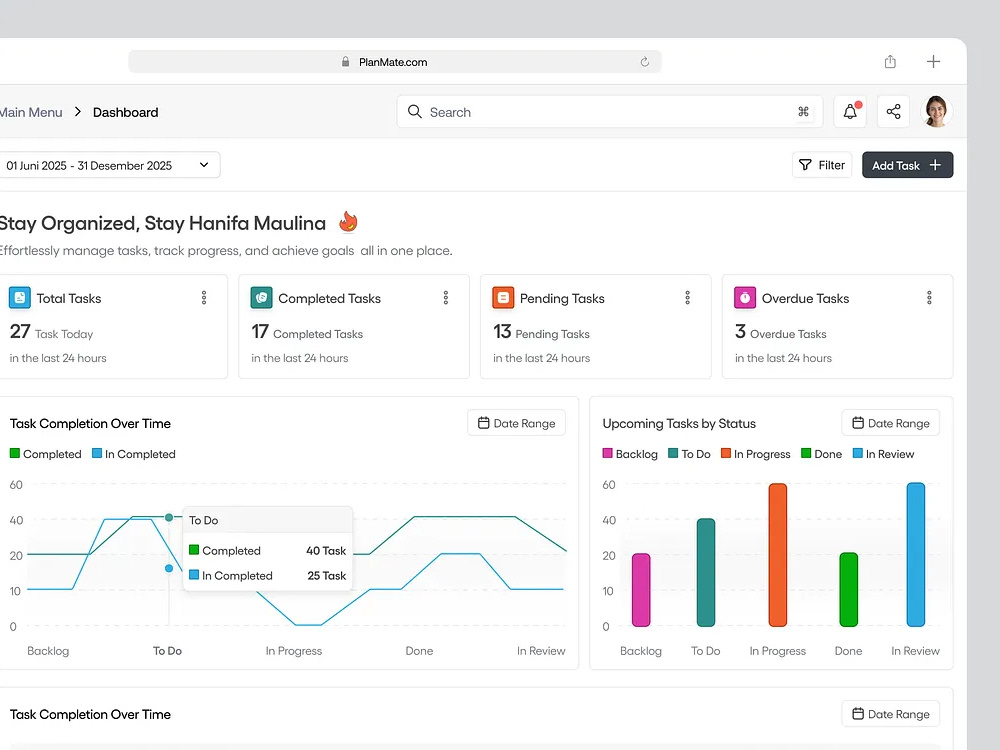Click the browser share/export icon
The width and height of the screenshot is (1000, 750).
click(890, 61)
